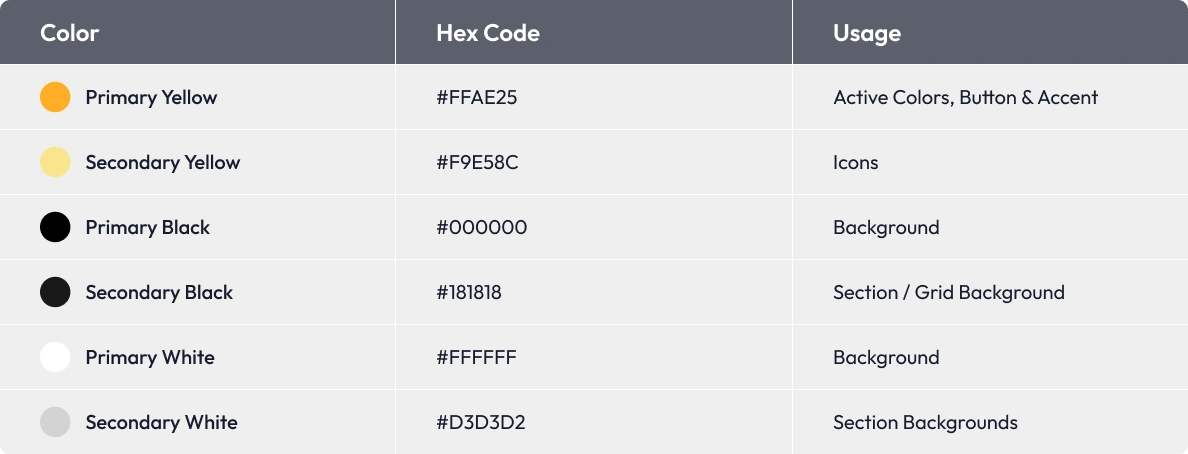Click the Hex Code column header

487,33
